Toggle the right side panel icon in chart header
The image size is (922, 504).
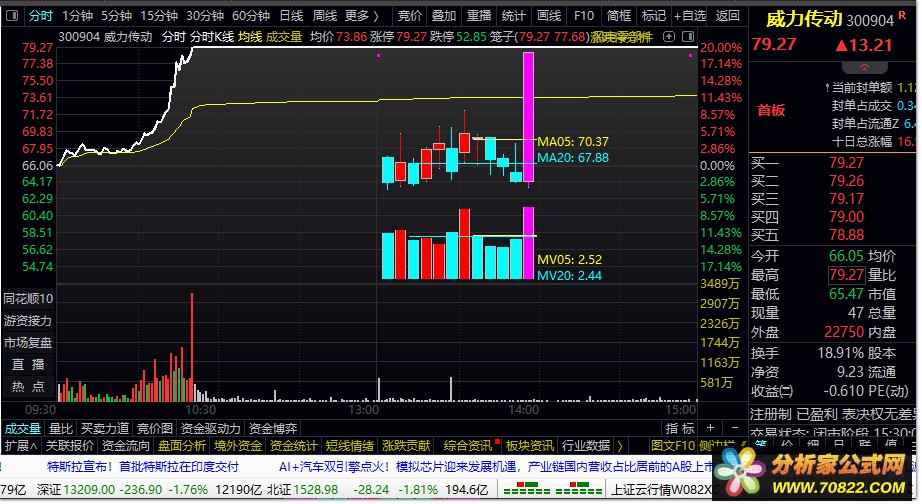point(688,36)
